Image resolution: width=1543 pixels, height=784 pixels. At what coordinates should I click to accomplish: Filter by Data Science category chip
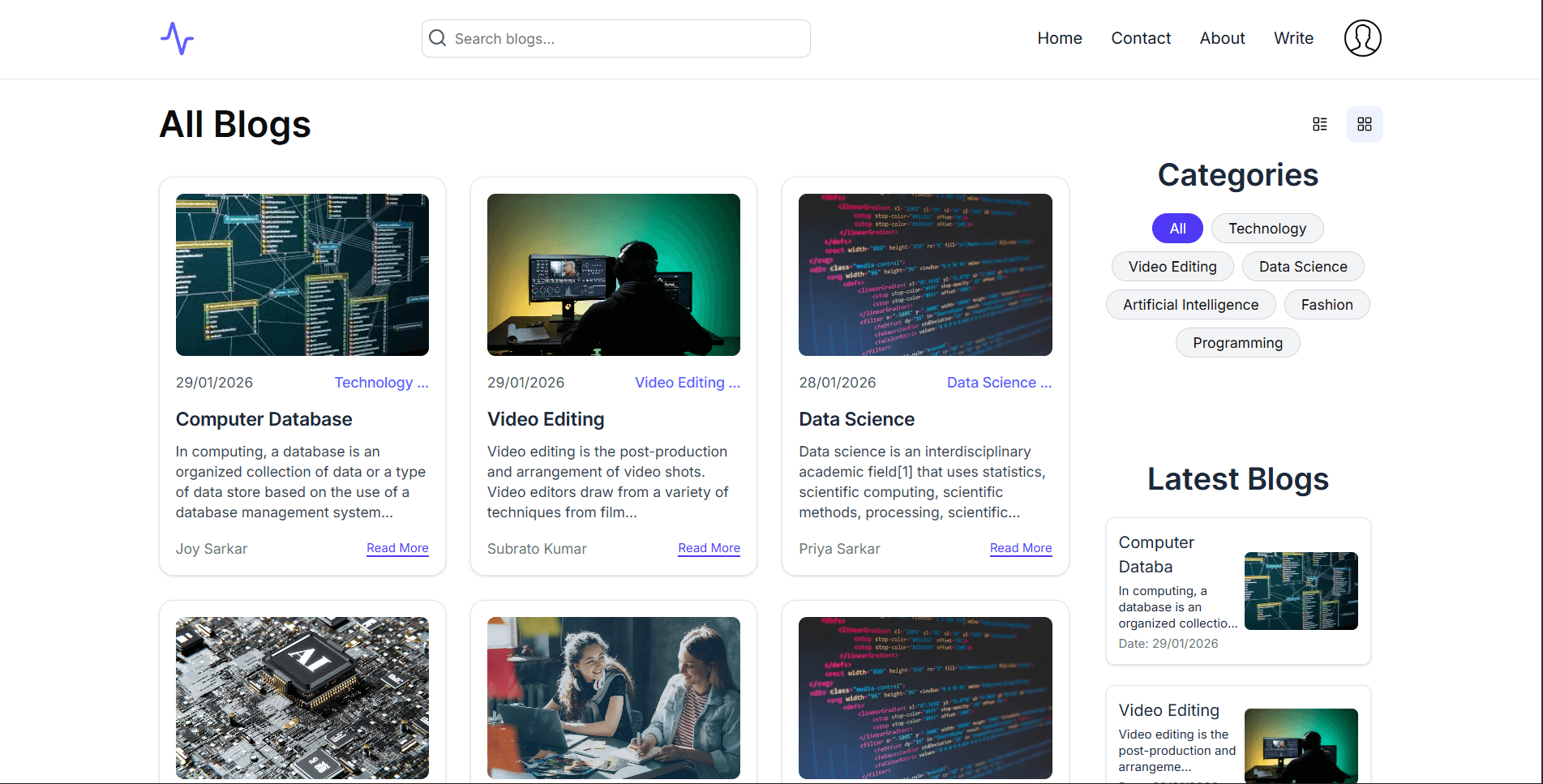1303,267
